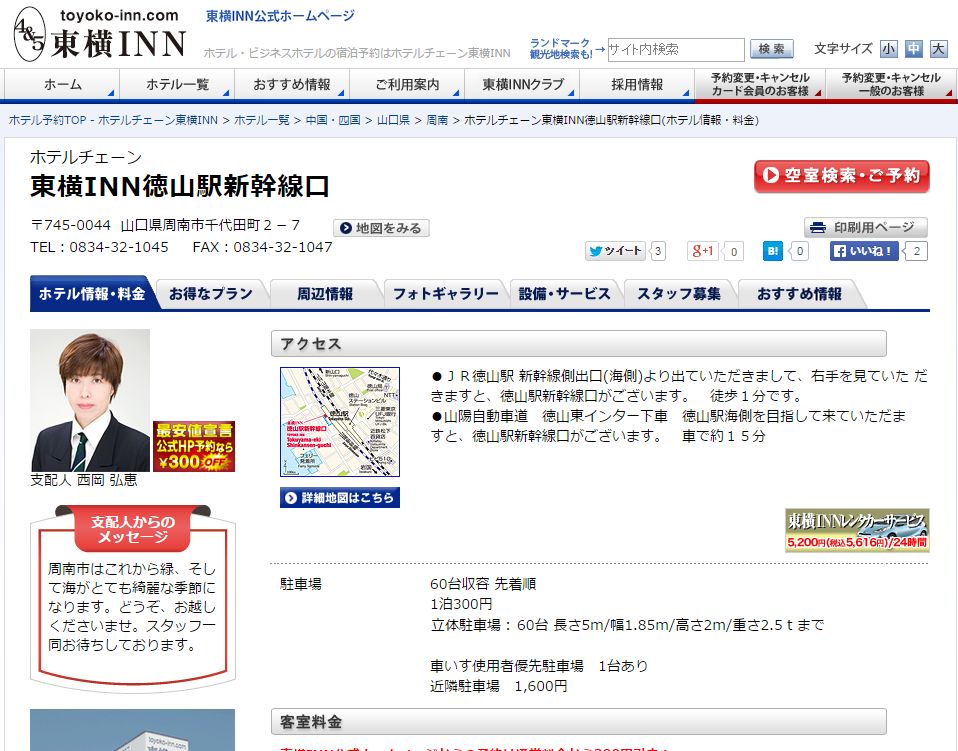Click the 支配人からのメッセージ heading

[133, 529]
